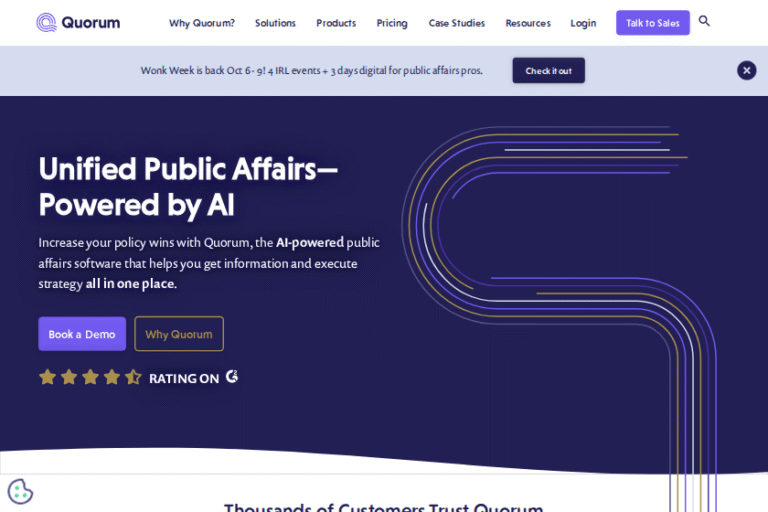Expand the Resources navigation menu
Image resolution: width=768 pixels, height=512 pixels.
[527, 23]
